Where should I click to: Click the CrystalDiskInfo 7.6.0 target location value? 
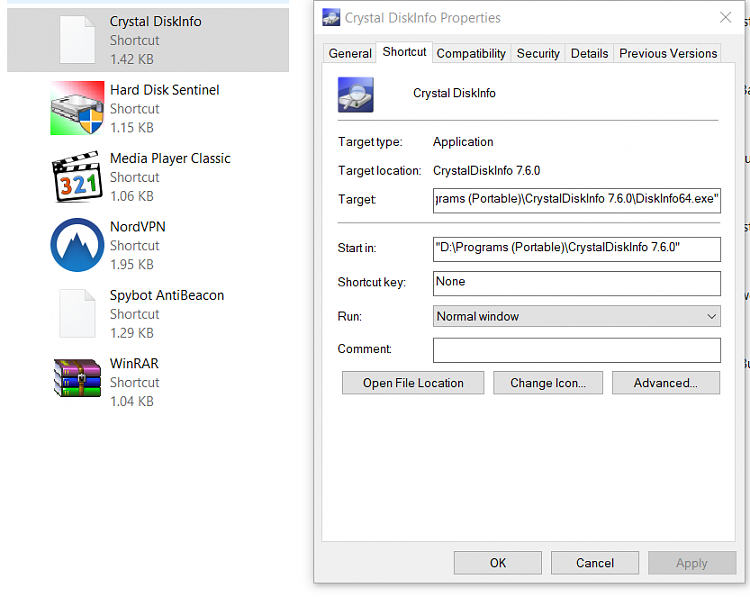tap(486, 171)
